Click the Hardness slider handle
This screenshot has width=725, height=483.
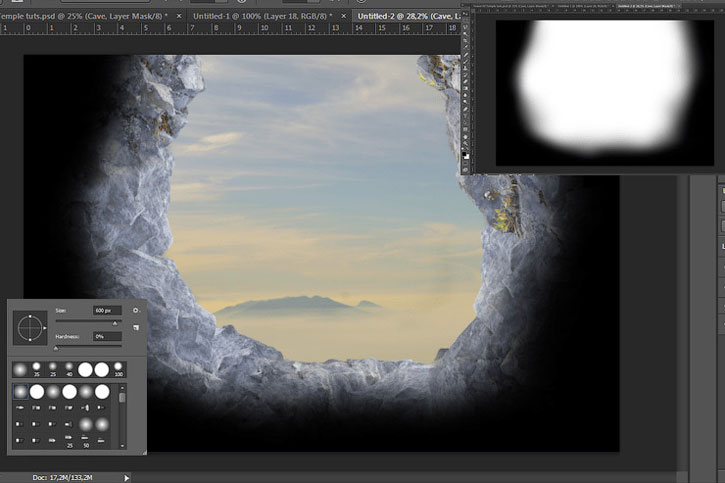56,348
